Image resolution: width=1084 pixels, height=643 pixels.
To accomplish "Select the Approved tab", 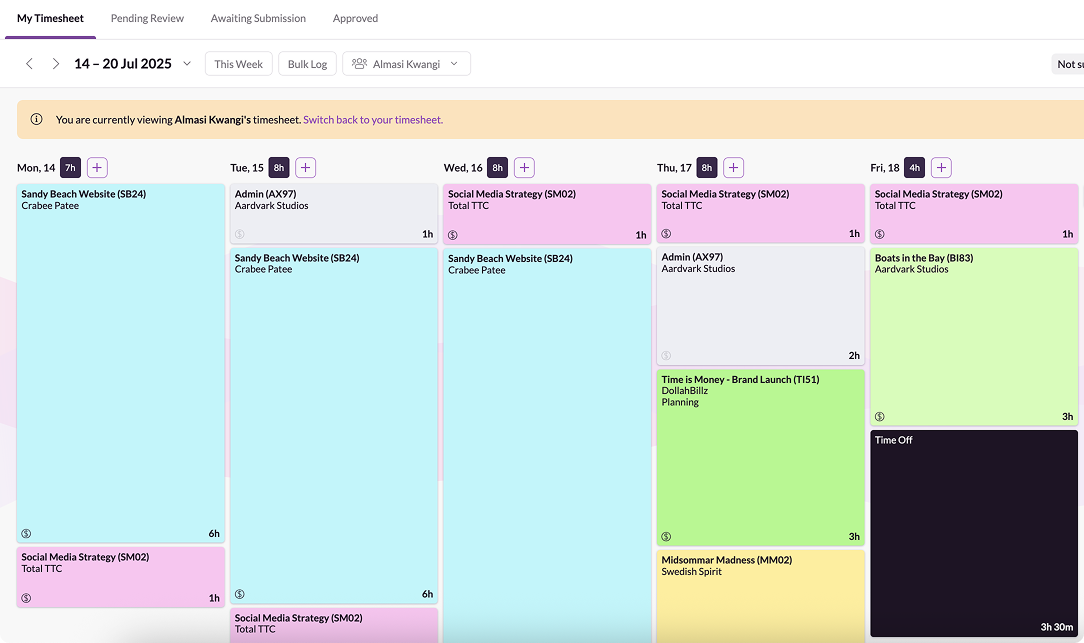I will (354, 18).
